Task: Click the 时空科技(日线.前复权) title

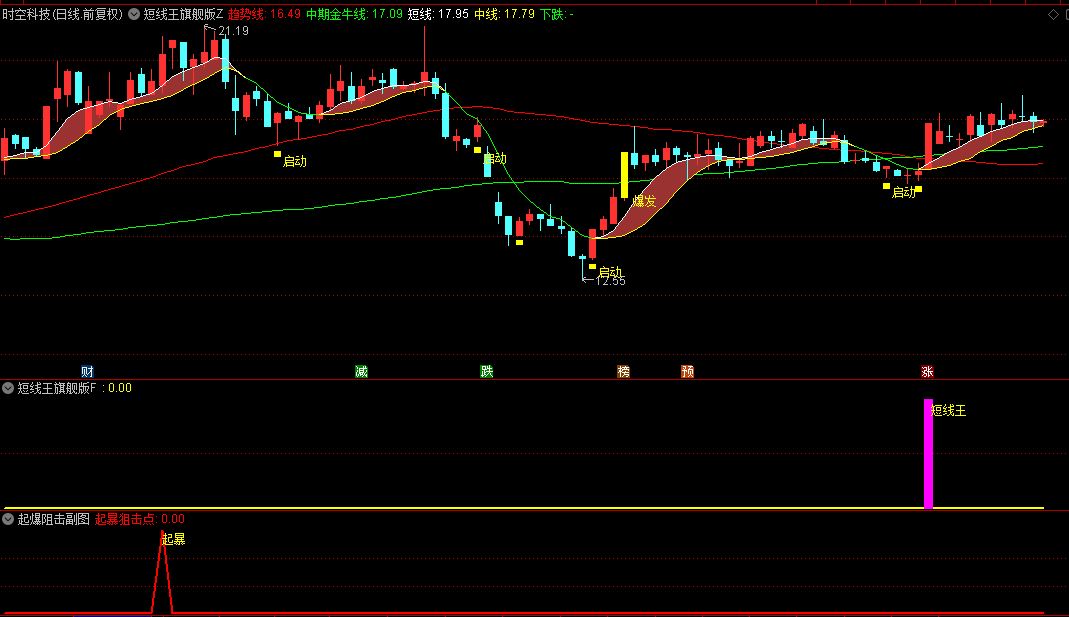Action: pyautogui.click(x=63, y=14)
